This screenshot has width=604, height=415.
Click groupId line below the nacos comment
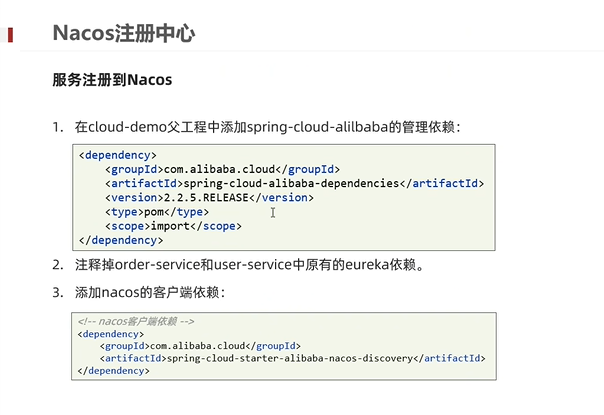click(x=192, y=346)
